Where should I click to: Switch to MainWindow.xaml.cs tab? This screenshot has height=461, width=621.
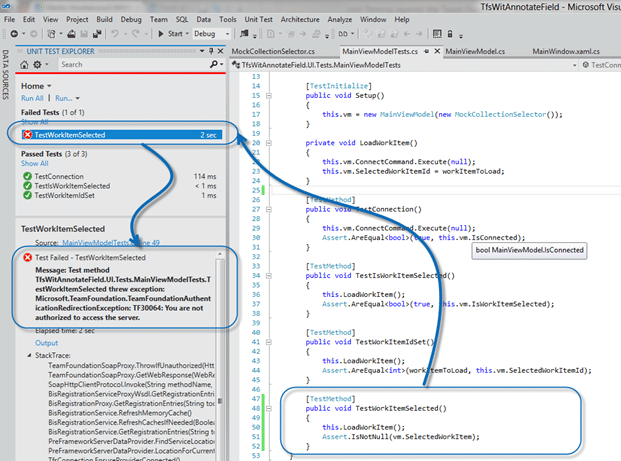coord(566,51)
